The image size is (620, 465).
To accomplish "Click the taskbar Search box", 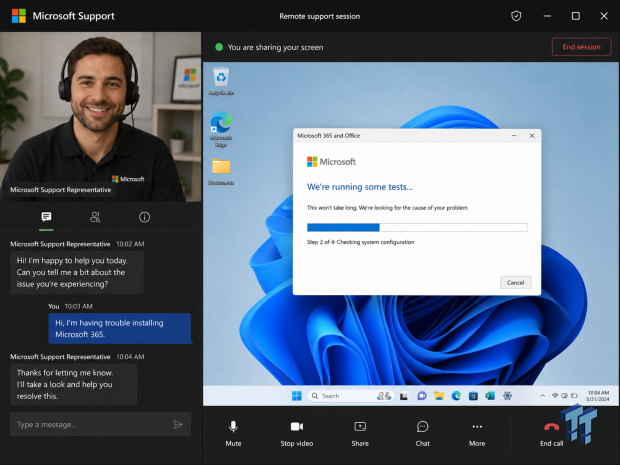I will point(351,396).
